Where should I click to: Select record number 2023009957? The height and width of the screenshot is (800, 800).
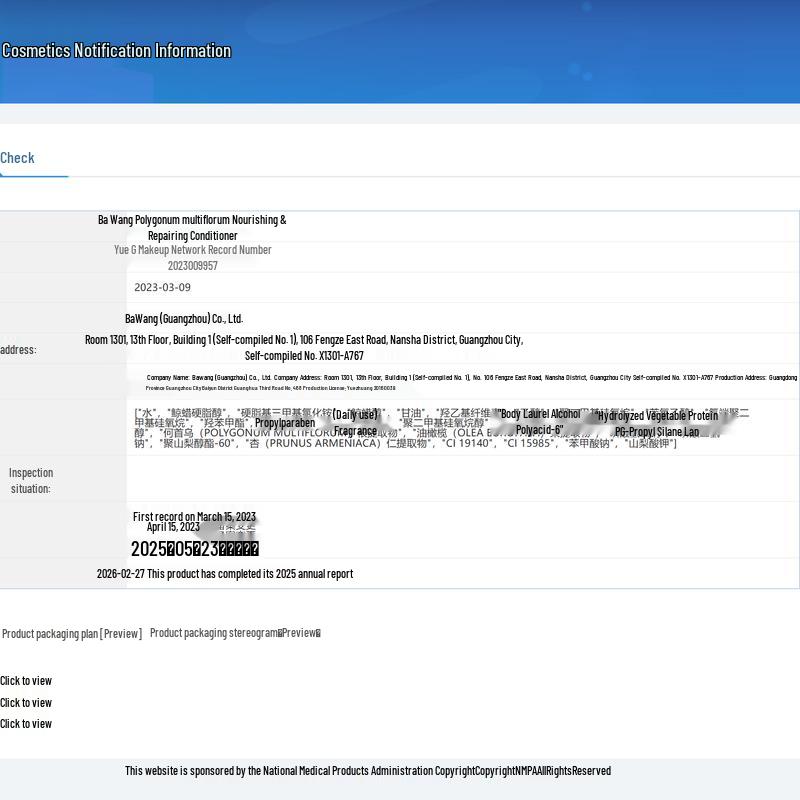pos(193,266)
